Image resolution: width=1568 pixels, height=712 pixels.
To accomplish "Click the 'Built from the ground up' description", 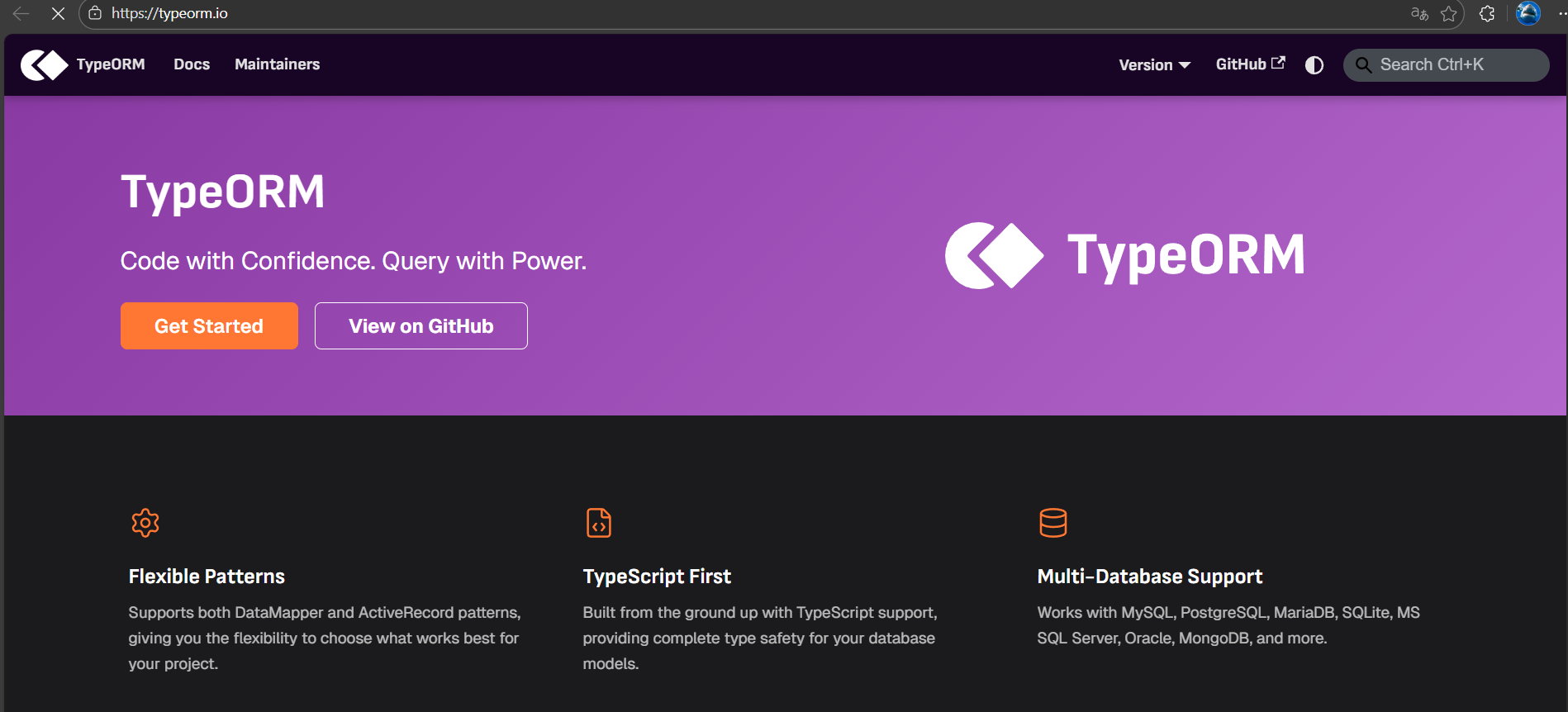I will point(760,638).
